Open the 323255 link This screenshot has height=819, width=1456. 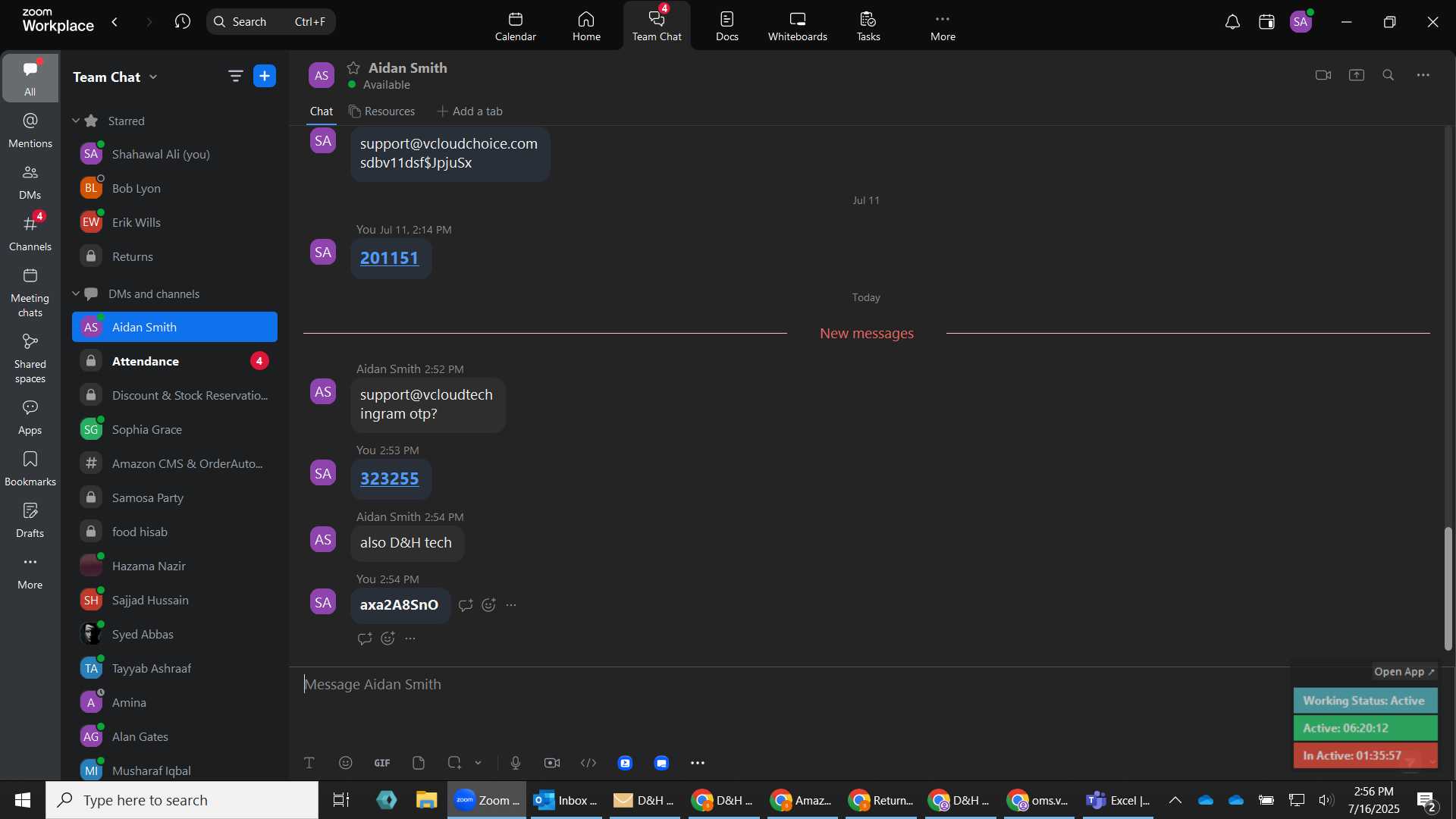(x=389, y=479)
